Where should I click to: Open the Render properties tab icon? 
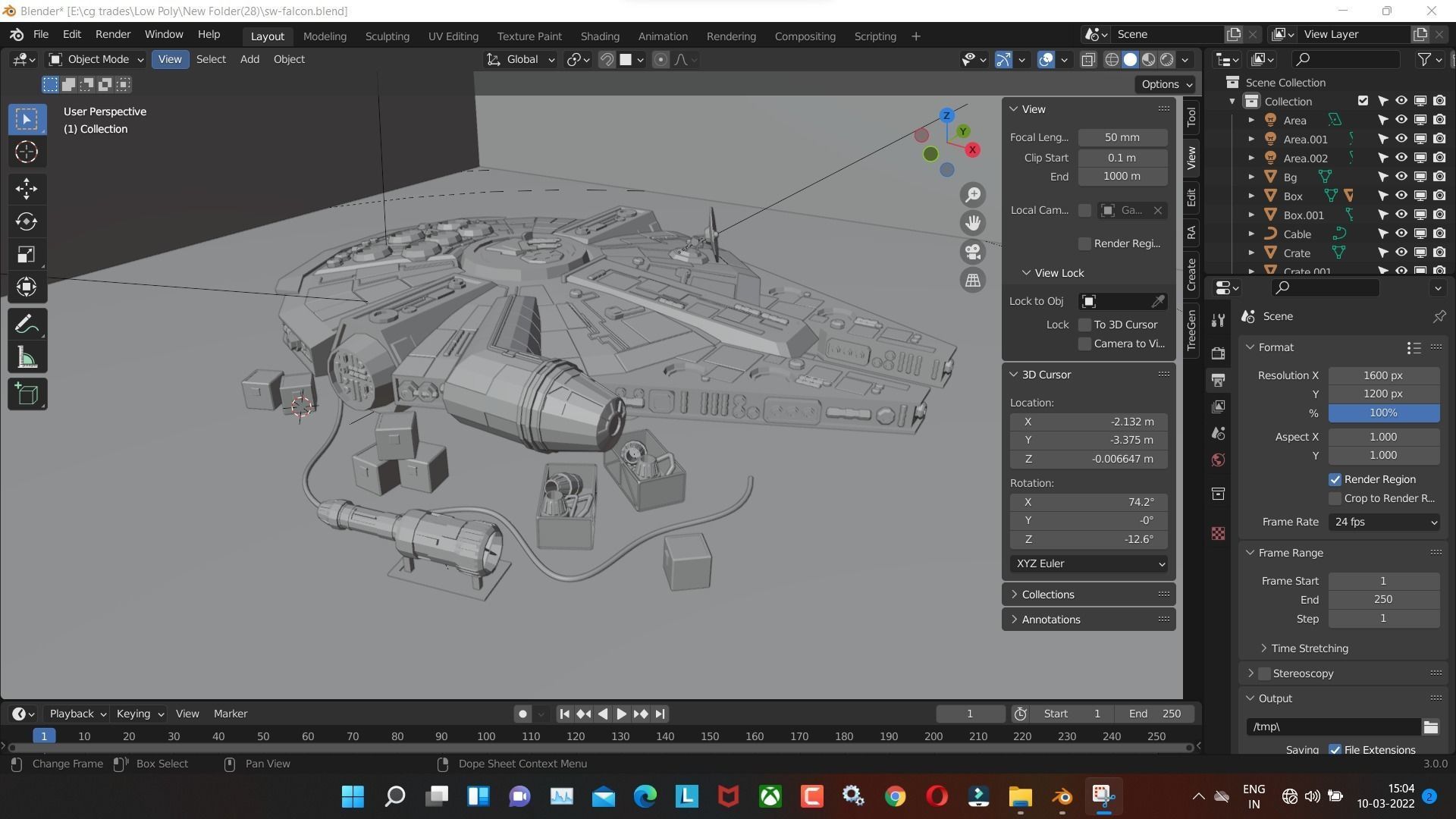click(1218, 353)
